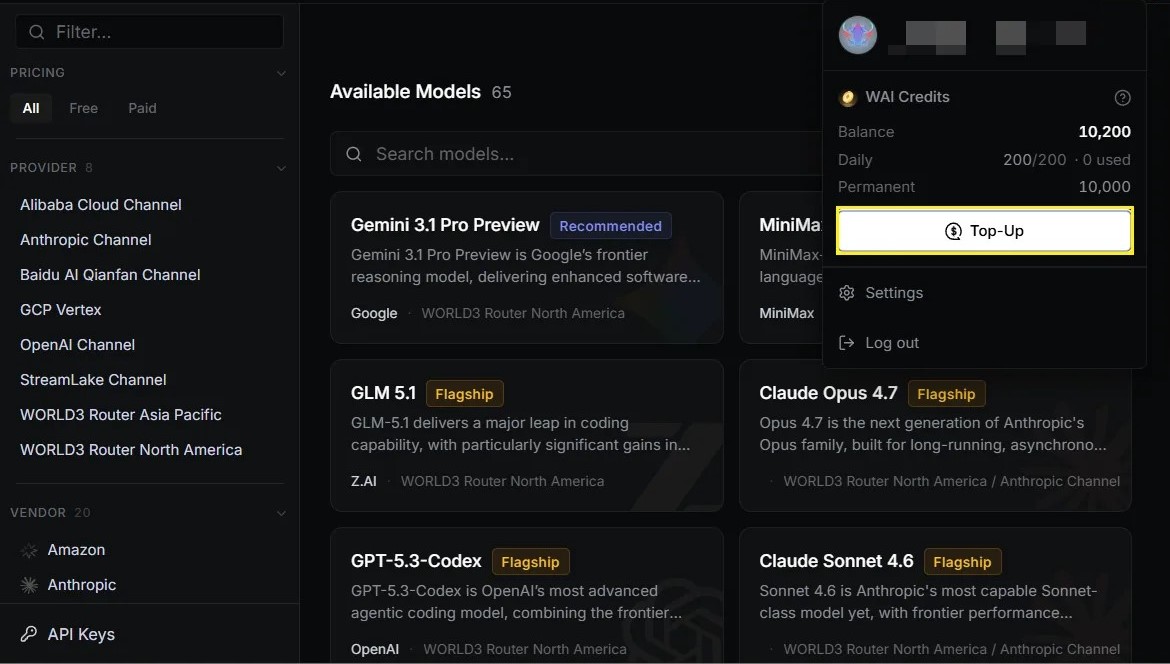This screenshot has width=1170, height=664.
Task: Click the Anthropic vendor logo icon
Action: click(x=29, y=585)
